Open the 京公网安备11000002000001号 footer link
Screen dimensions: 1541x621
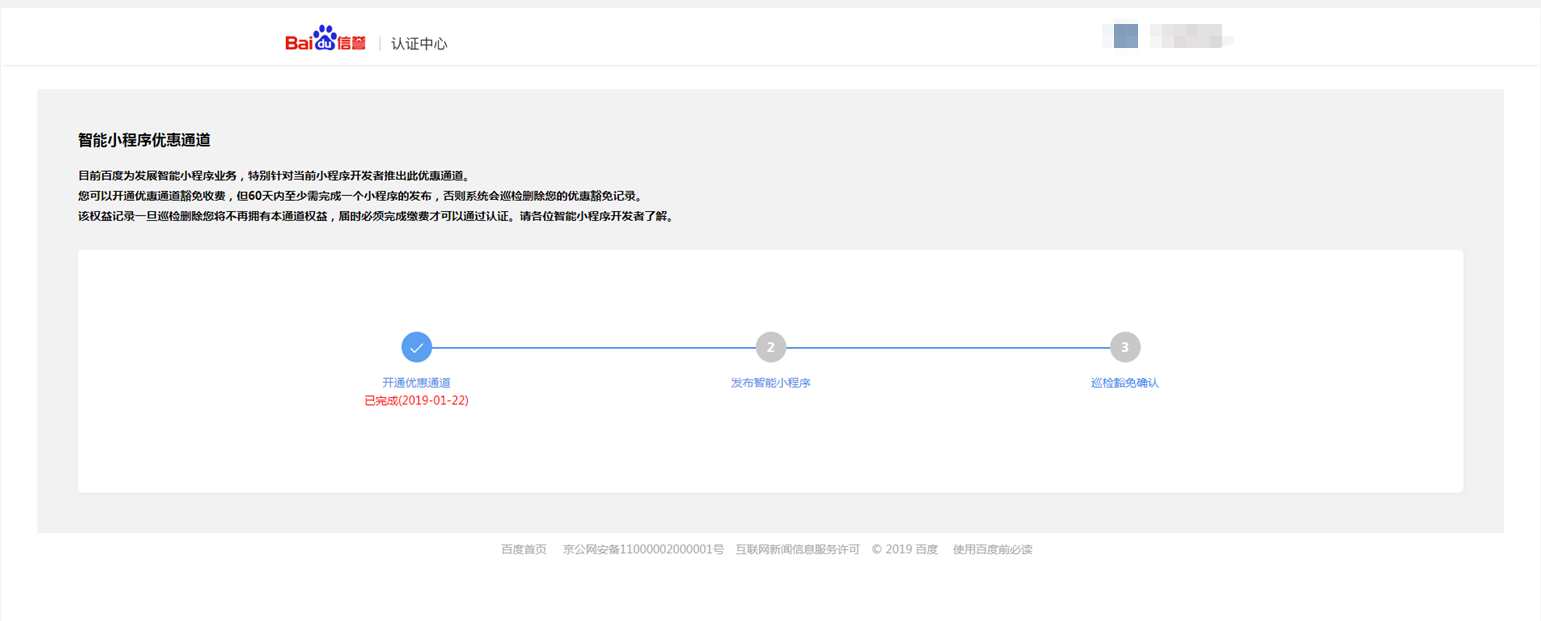click(x=643, y=549)
